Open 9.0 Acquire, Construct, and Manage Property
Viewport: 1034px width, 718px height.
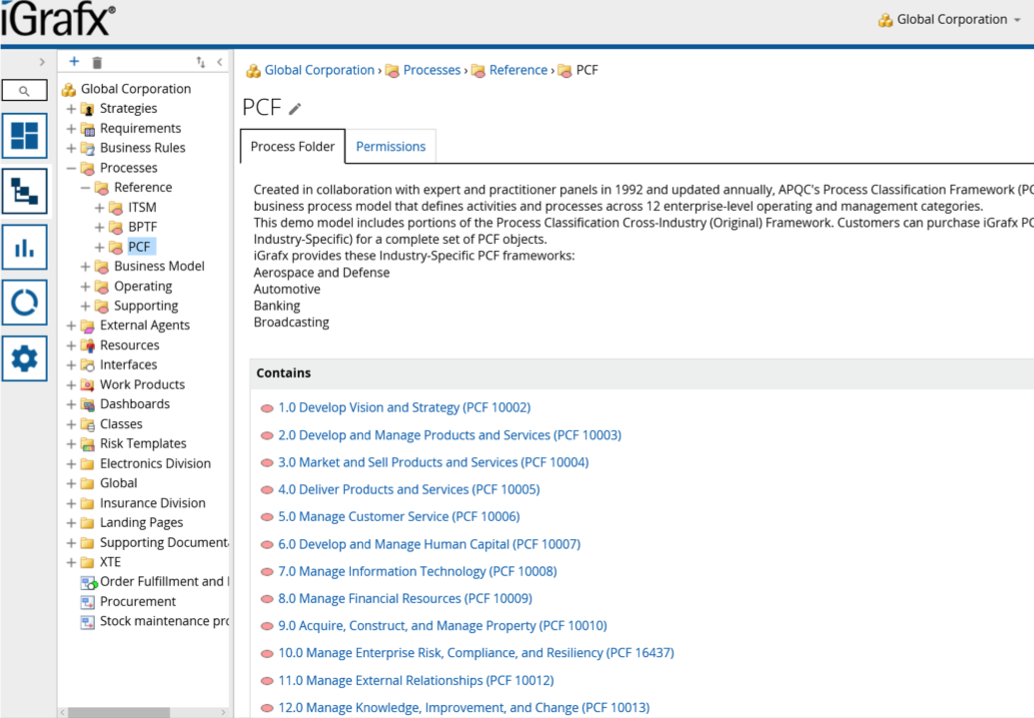442,626
